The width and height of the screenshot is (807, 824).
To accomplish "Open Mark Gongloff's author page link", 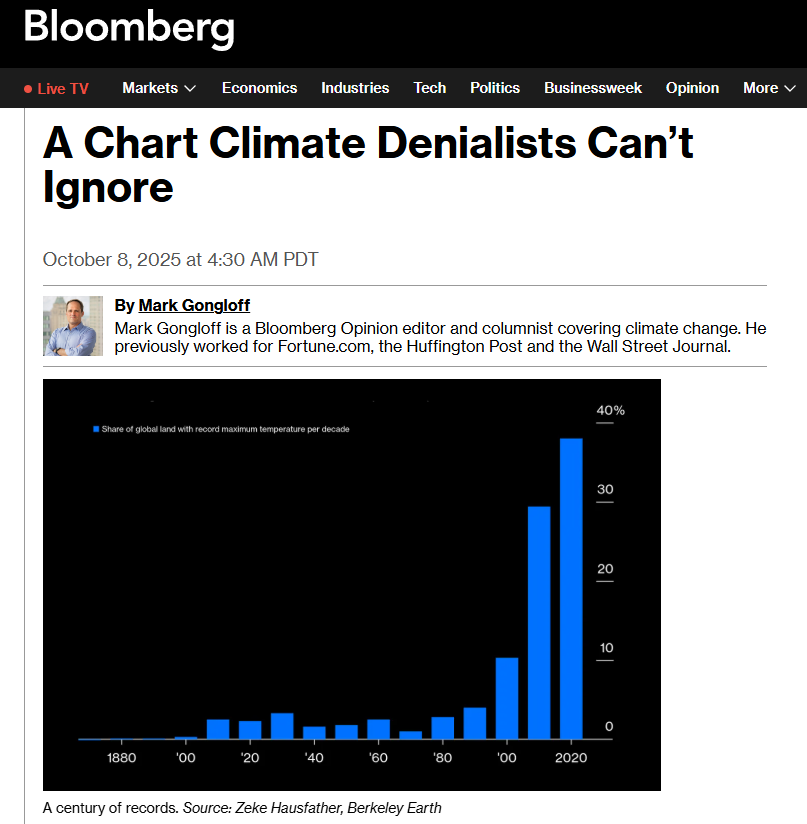I will tap(194, 305).
